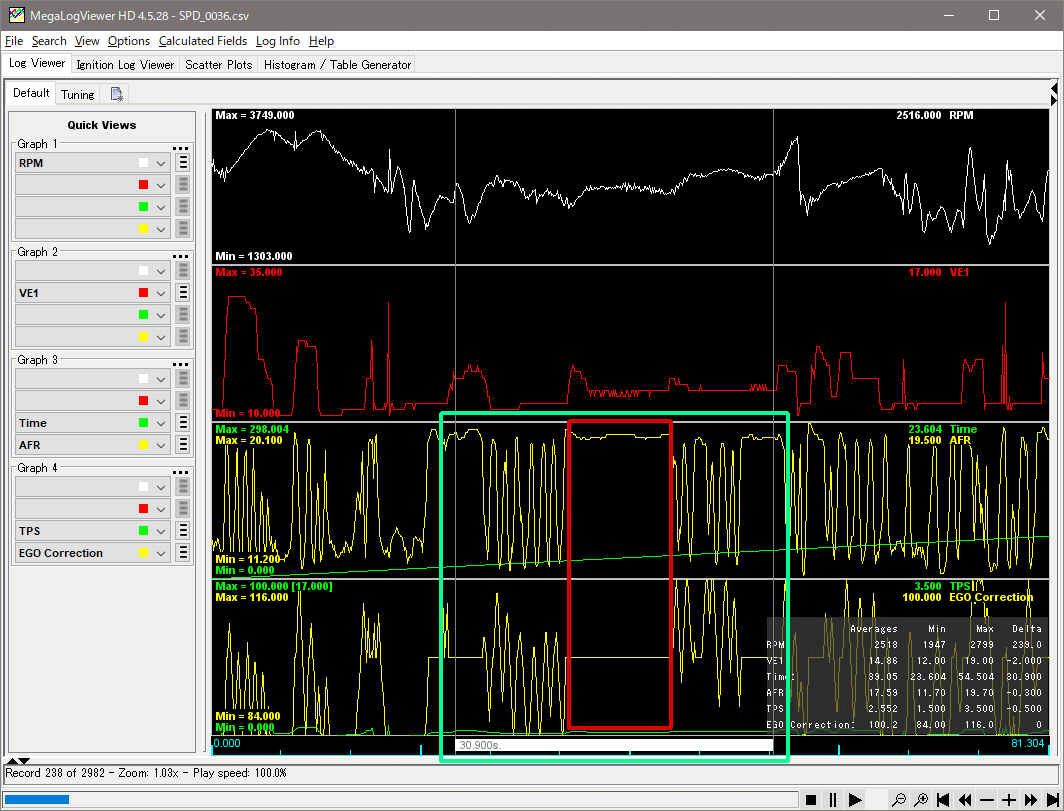Add a new quick view tab
Image resolution: width=1064 pixels, height=811 pixels.
click(117, 94)
